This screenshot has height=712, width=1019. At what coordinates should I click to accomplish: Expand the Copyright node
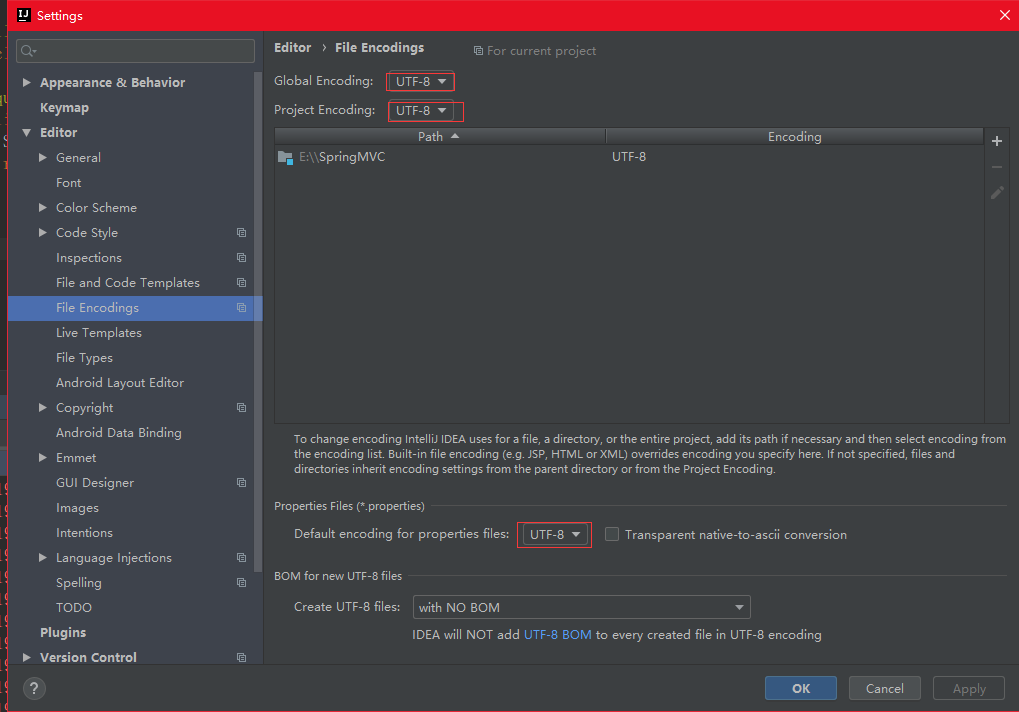click(43, 408)
